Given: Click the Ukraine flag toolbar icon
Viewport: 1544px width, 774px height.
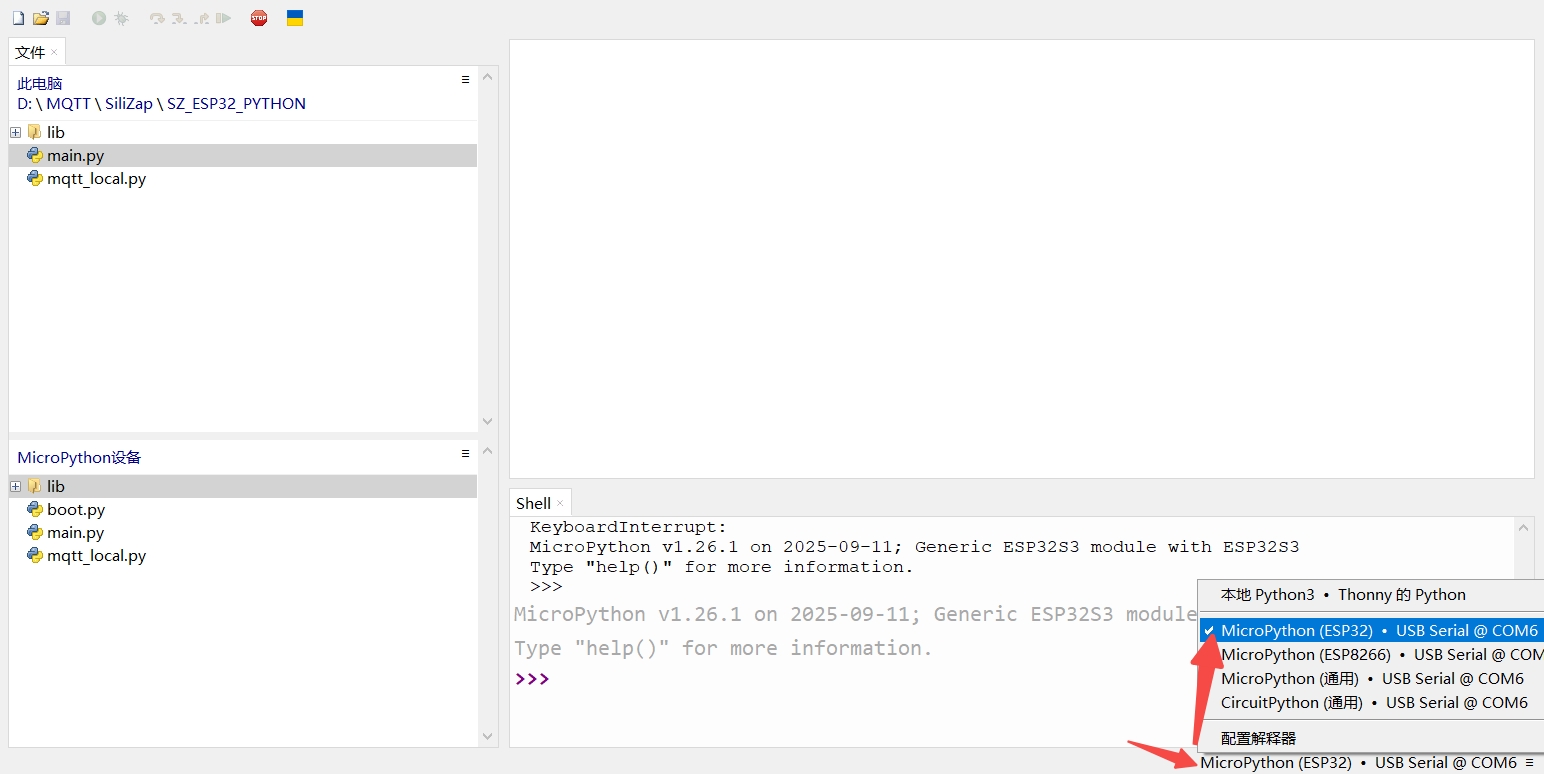Looking at the screenshot, I should click(294, 17).
